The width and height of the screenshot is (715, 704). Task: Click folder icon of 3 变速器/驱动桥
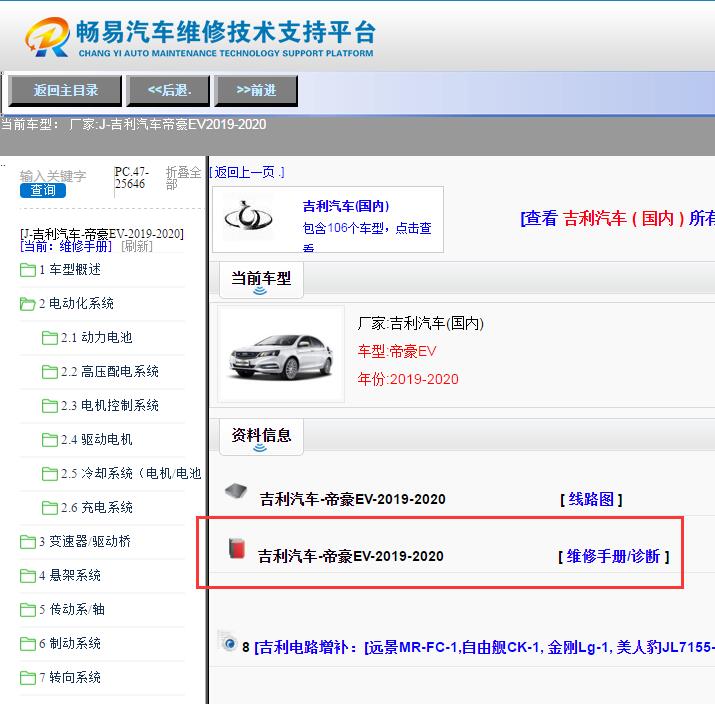point(28,542)
